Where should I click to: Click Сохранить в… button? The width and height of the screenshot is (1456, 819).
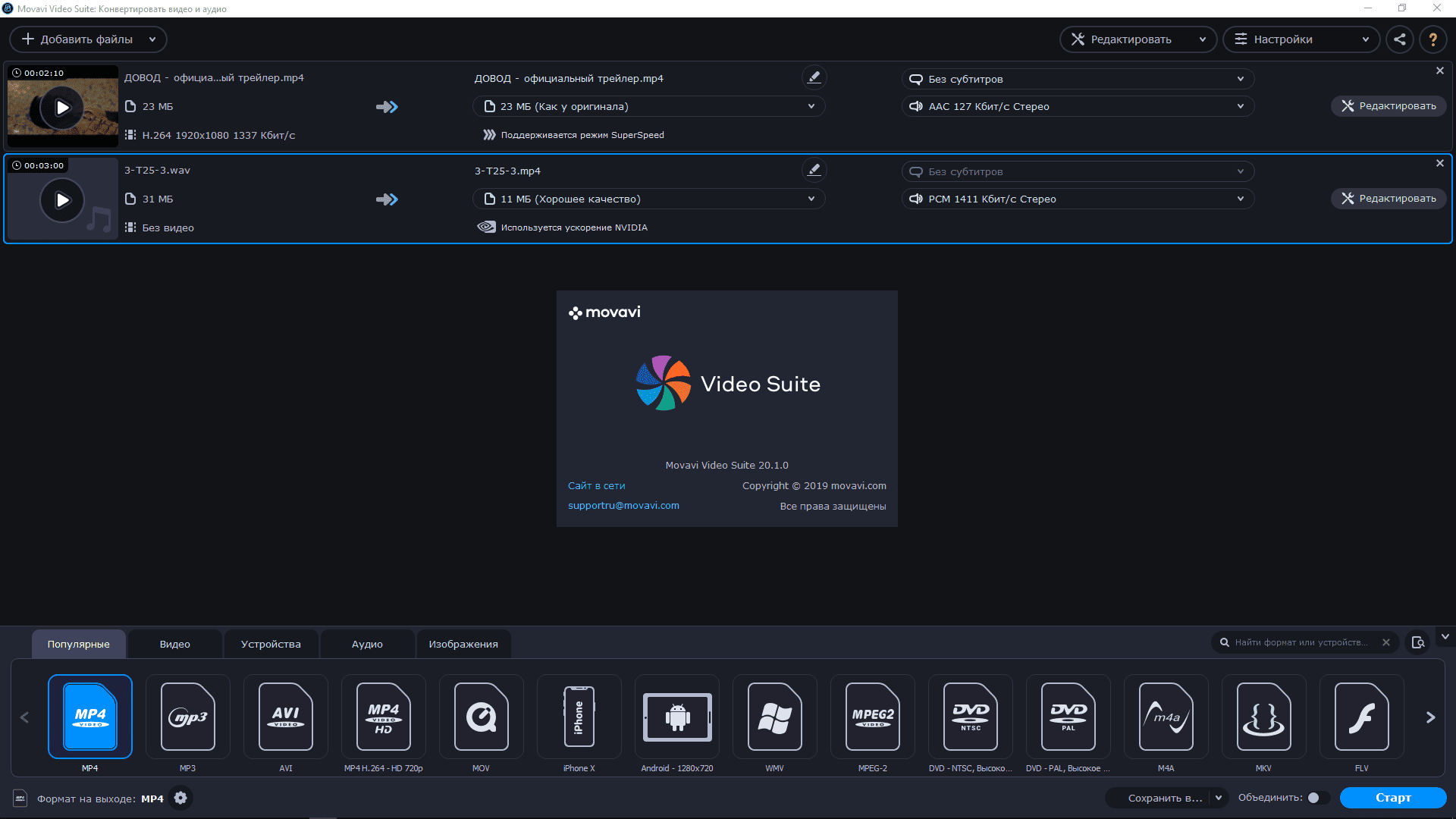1165,798
